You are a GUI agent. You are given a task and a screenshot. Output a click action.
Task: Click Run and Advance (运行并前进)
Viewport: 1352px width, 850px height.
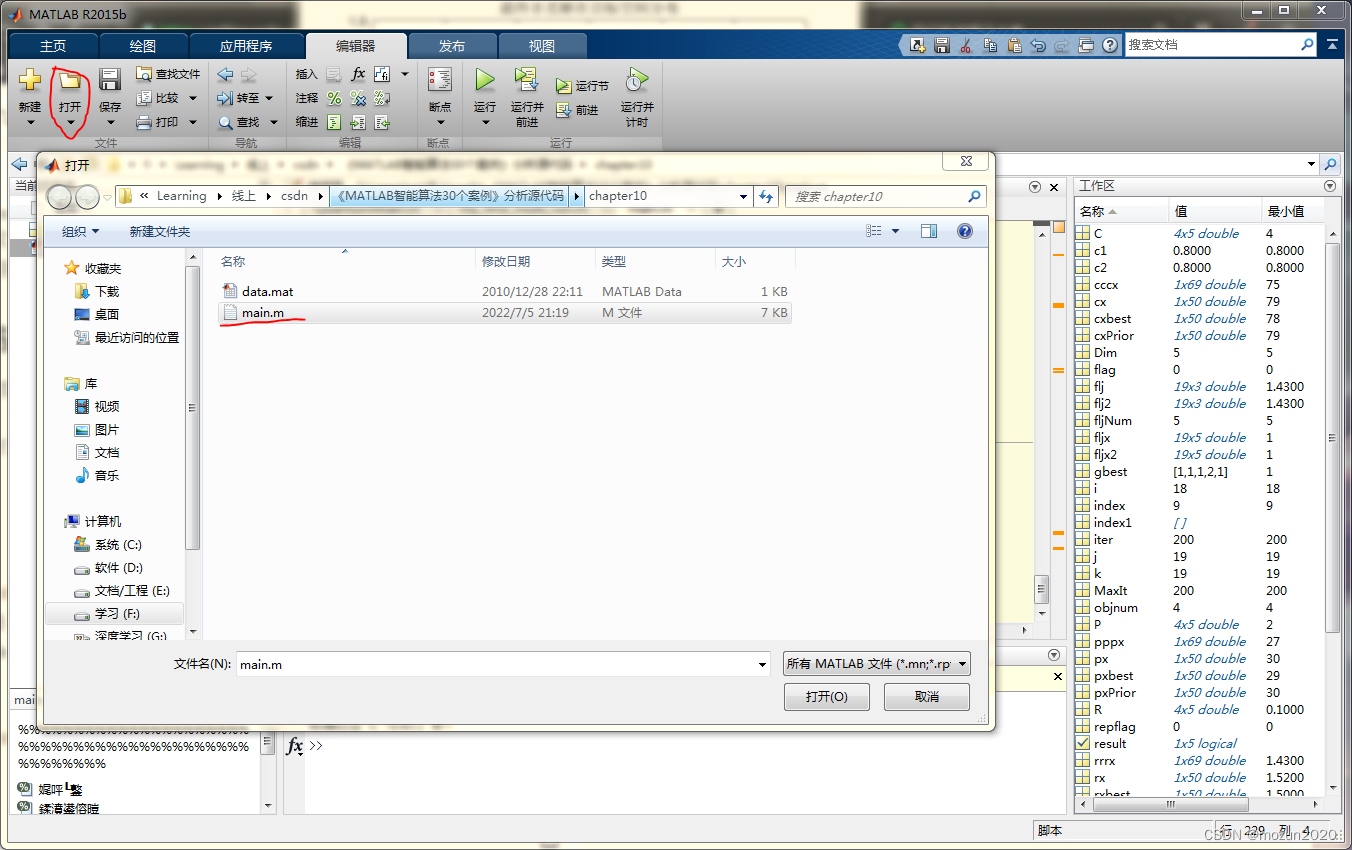(x=527, y=96)
